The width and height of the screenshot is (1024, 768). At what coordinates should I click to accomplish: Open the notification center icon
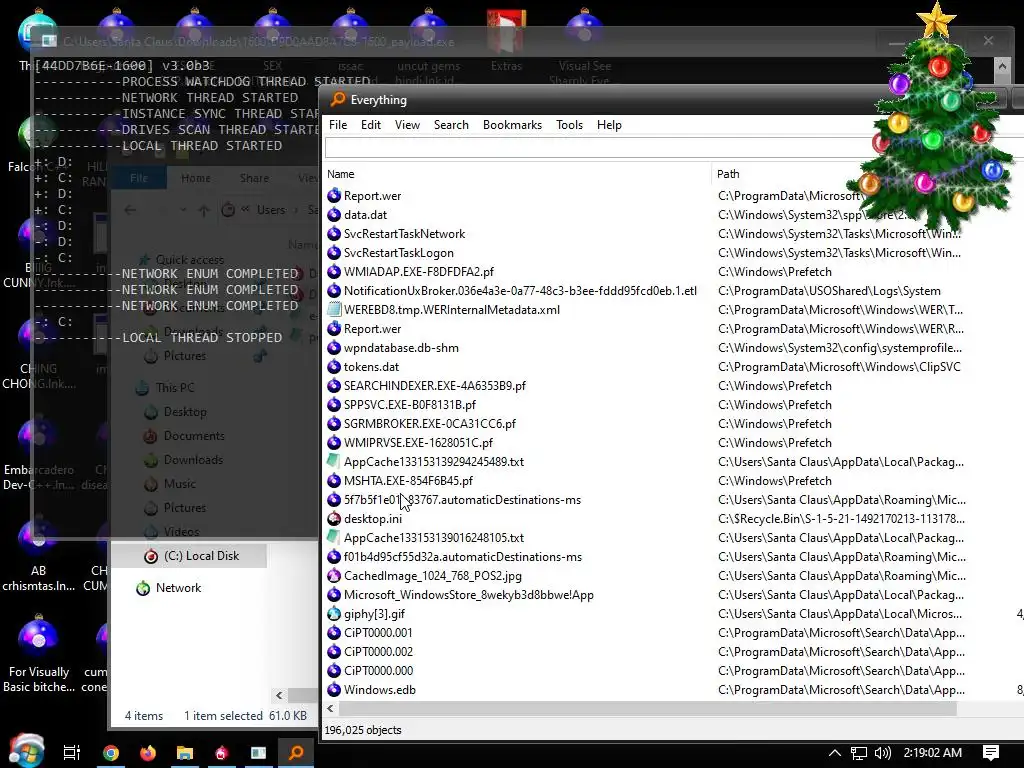pos(991,753)
